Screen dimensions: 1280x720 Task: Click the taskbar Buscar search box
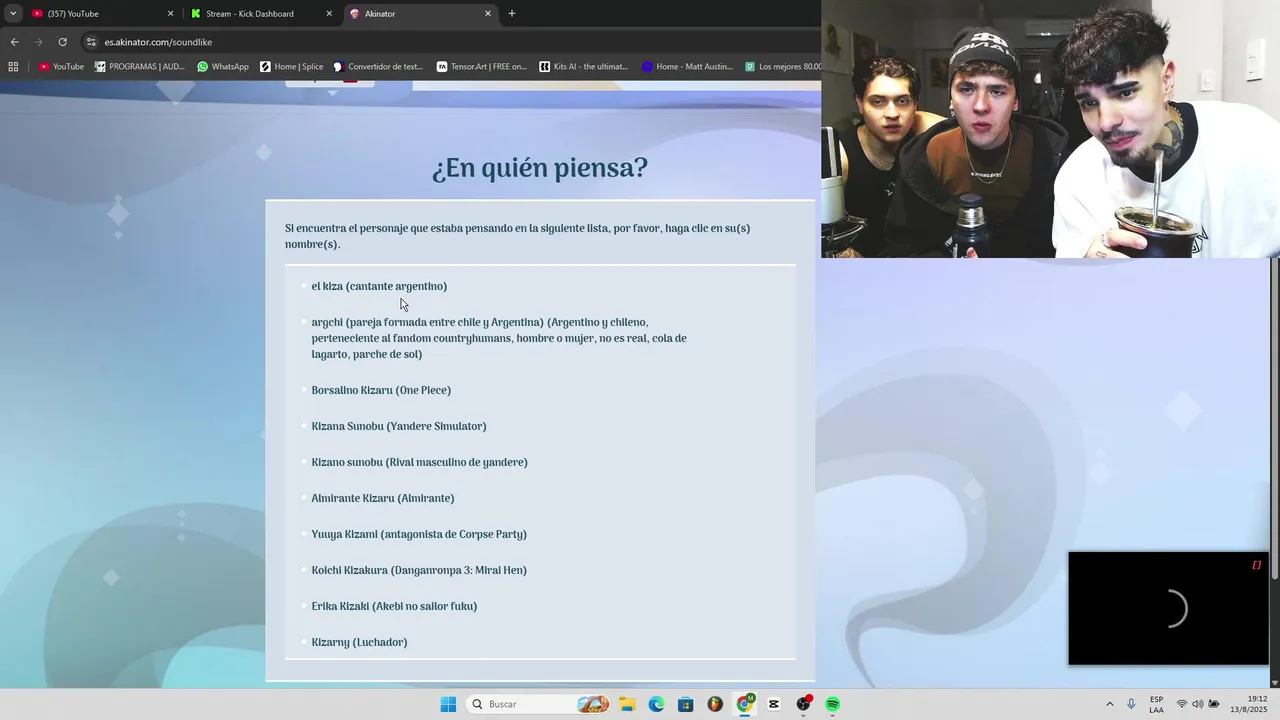pyautogui.click(x=537, y=704)
